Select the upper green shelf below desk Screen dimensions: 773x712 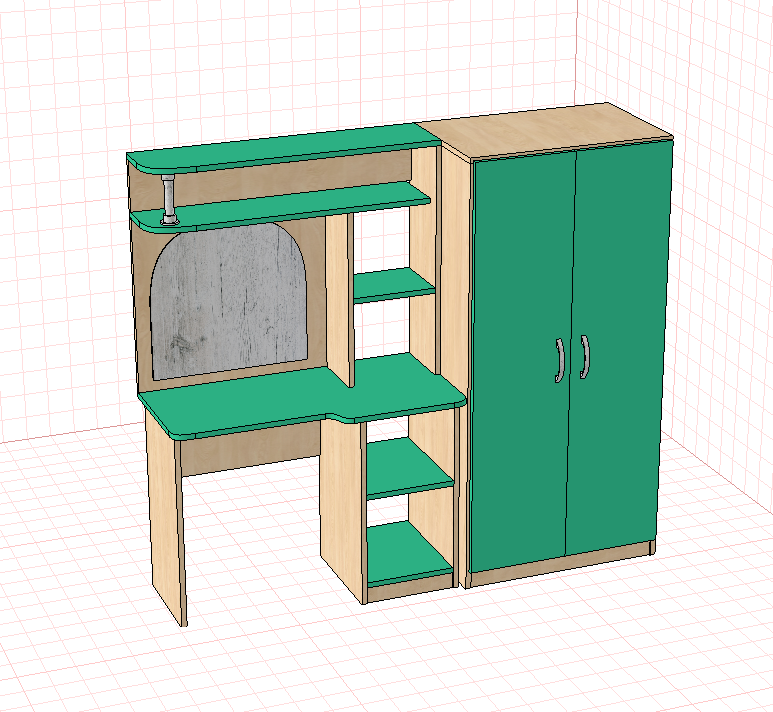point(410,468)
